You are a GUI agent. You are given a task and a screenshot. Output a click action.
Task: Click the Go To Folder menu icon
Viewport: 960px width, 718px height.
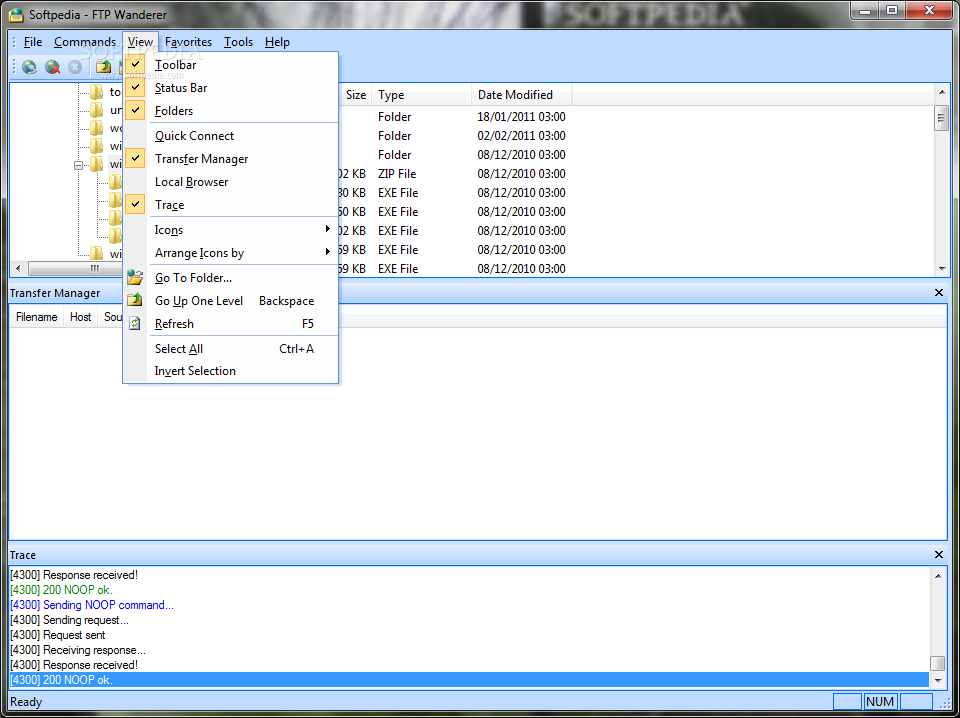click(x=135, y=277)
